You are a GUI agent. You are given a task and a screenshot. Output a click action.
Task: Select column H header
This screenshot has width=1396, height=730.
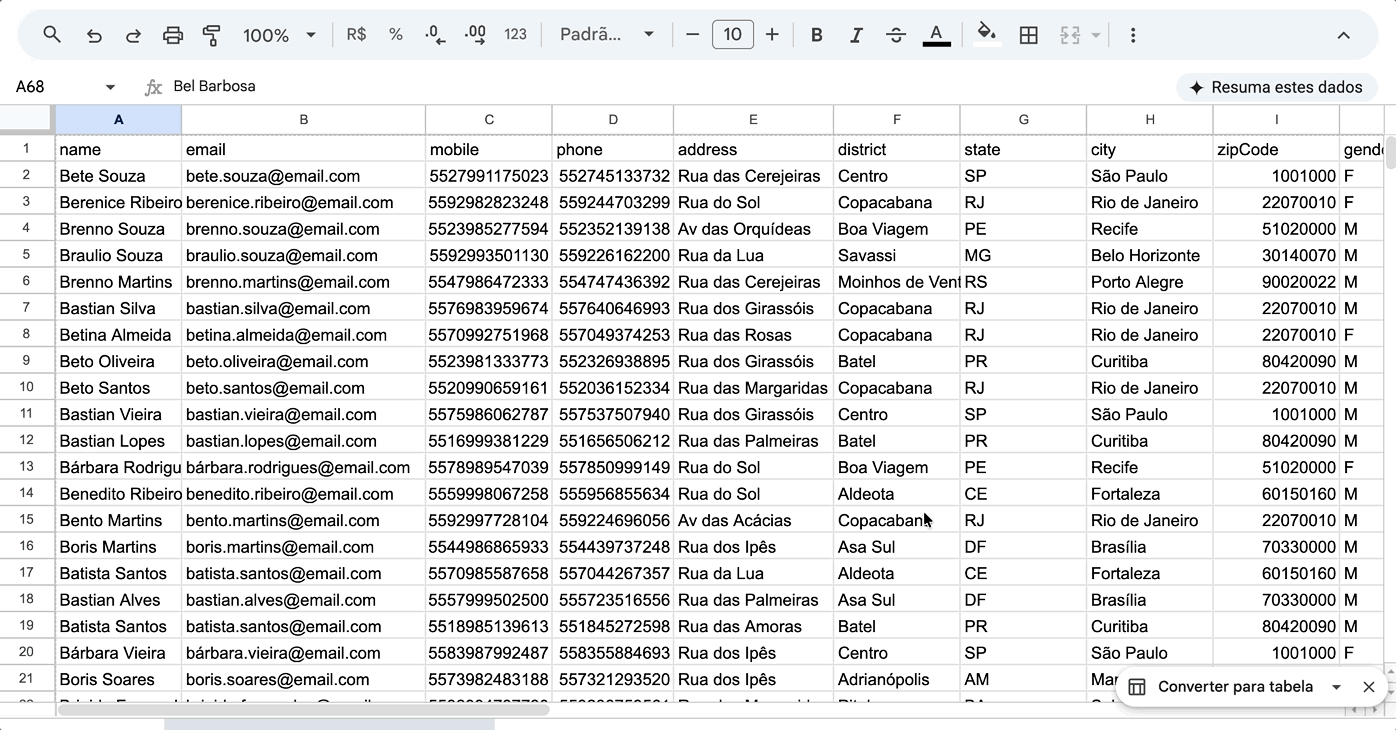1150,120
